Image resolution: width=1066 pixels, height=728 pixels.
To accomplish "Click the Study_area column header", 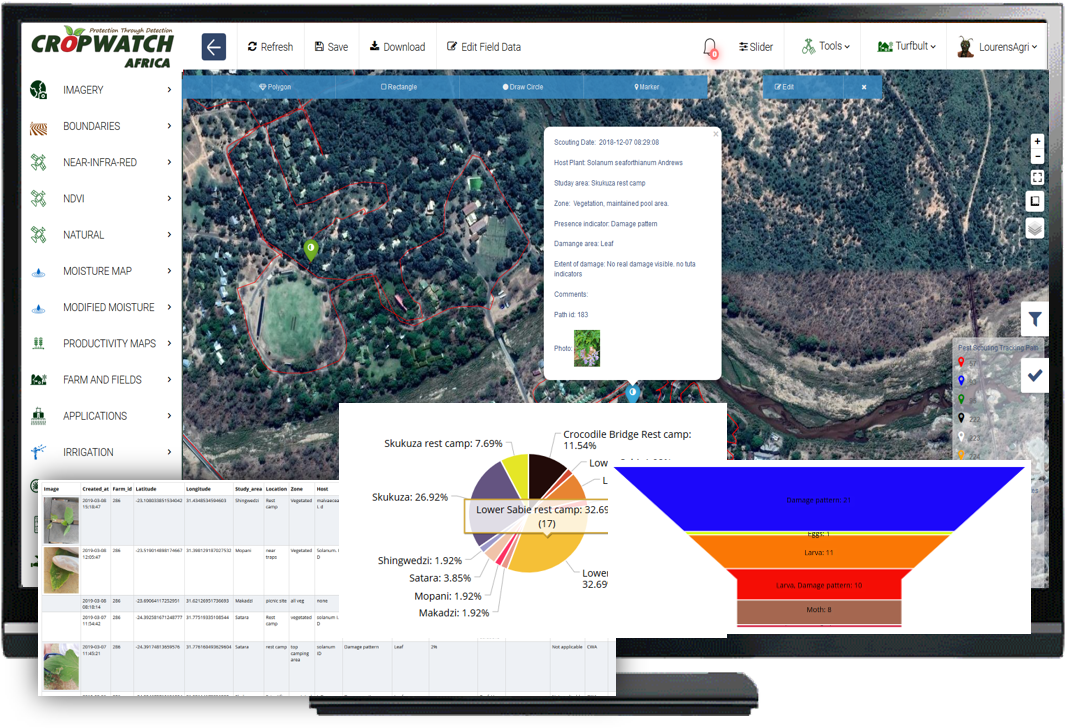I will point(248,489).
